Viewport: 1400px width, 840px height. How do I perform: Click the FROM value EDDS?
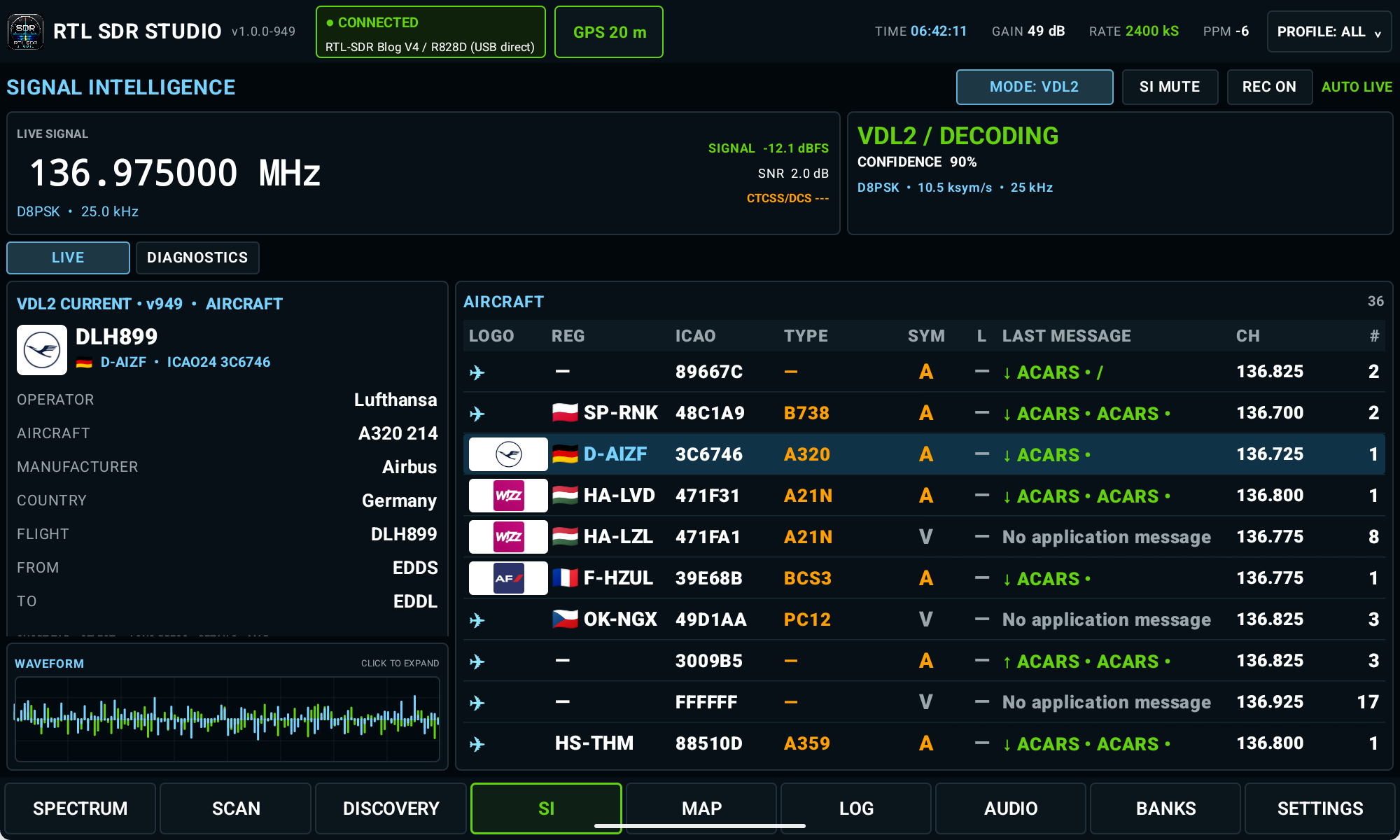click(x=415, y=568)
